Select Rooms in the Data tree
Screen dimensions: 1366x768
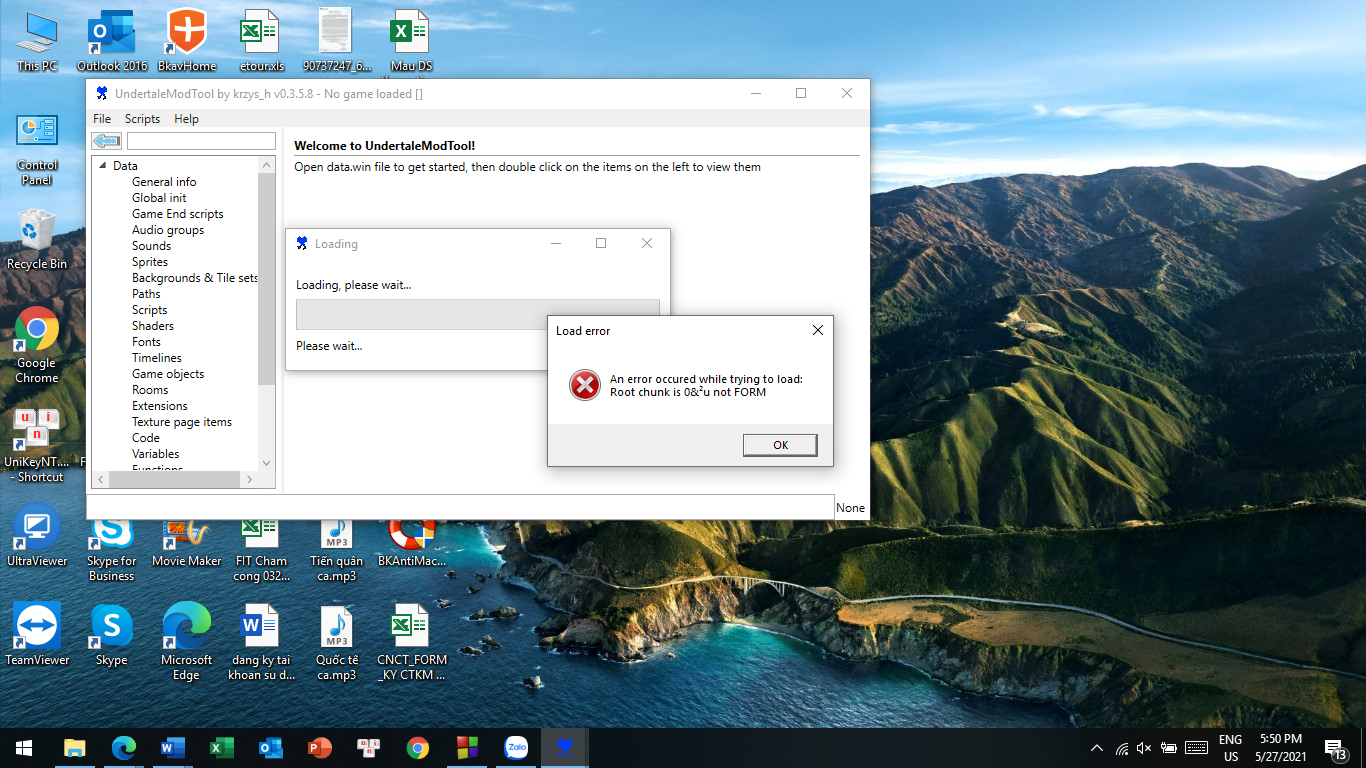[150, 390]
